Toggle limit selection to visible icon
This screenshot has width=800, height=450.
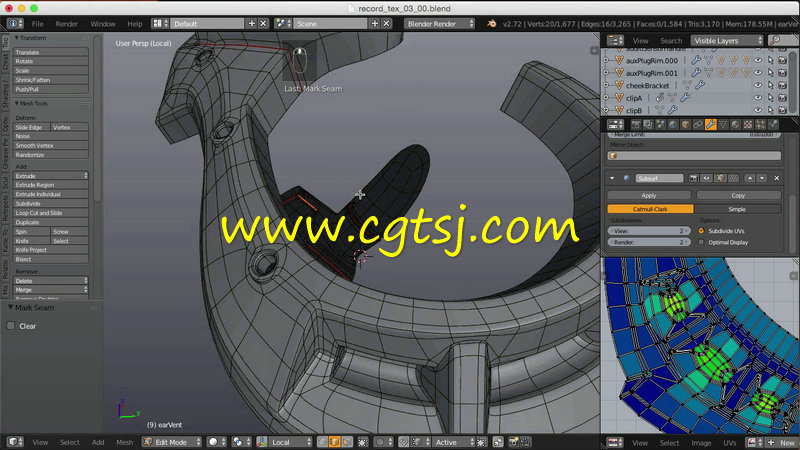pyautogui.click(x=363, y=442)
